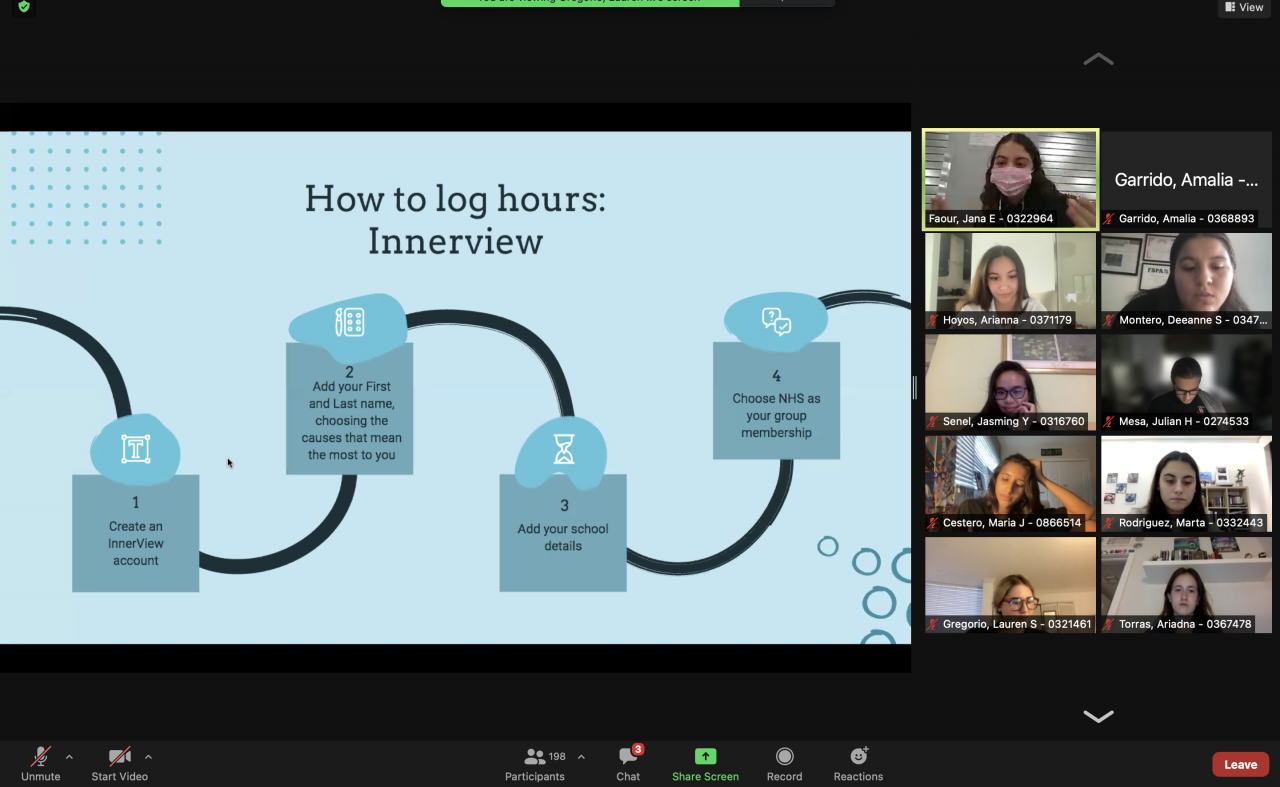The width and height of the screenshot is (1280, 787).
Task: Expand the arrow next to Participants
Action: coord(581,757)
